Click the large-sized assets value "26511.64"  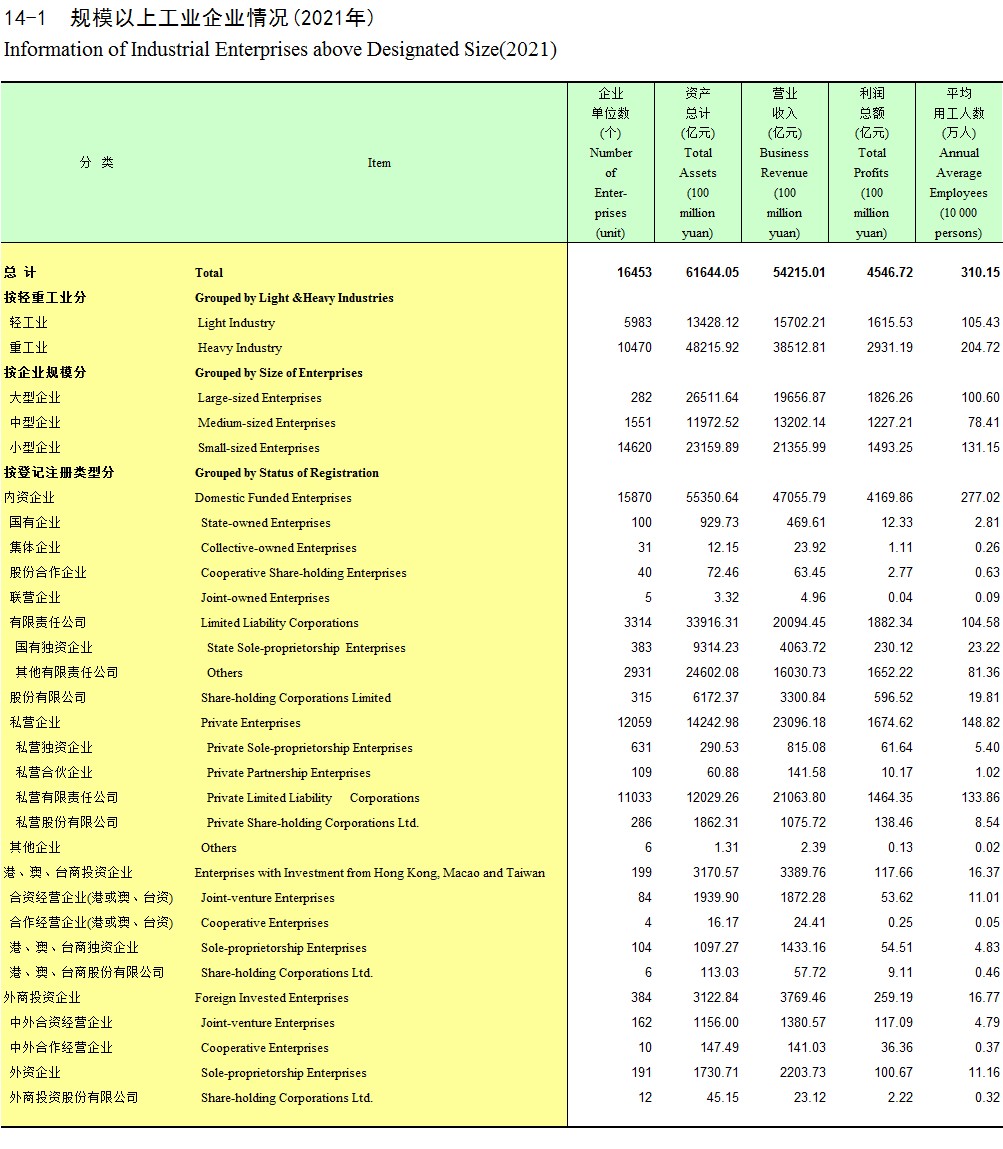click(712, 397)
